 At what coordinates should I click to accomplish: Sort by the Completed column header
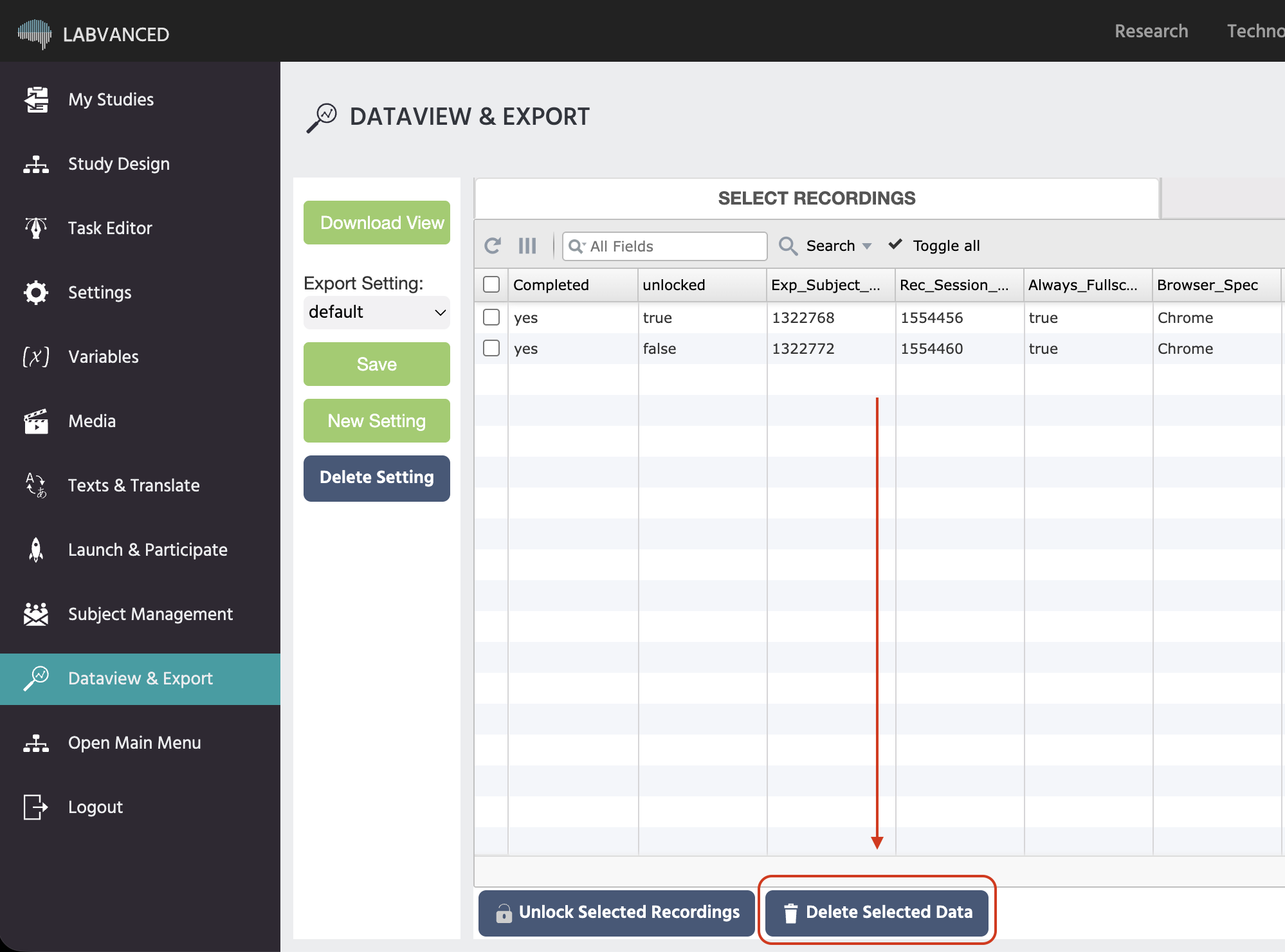tap(572, 285)
